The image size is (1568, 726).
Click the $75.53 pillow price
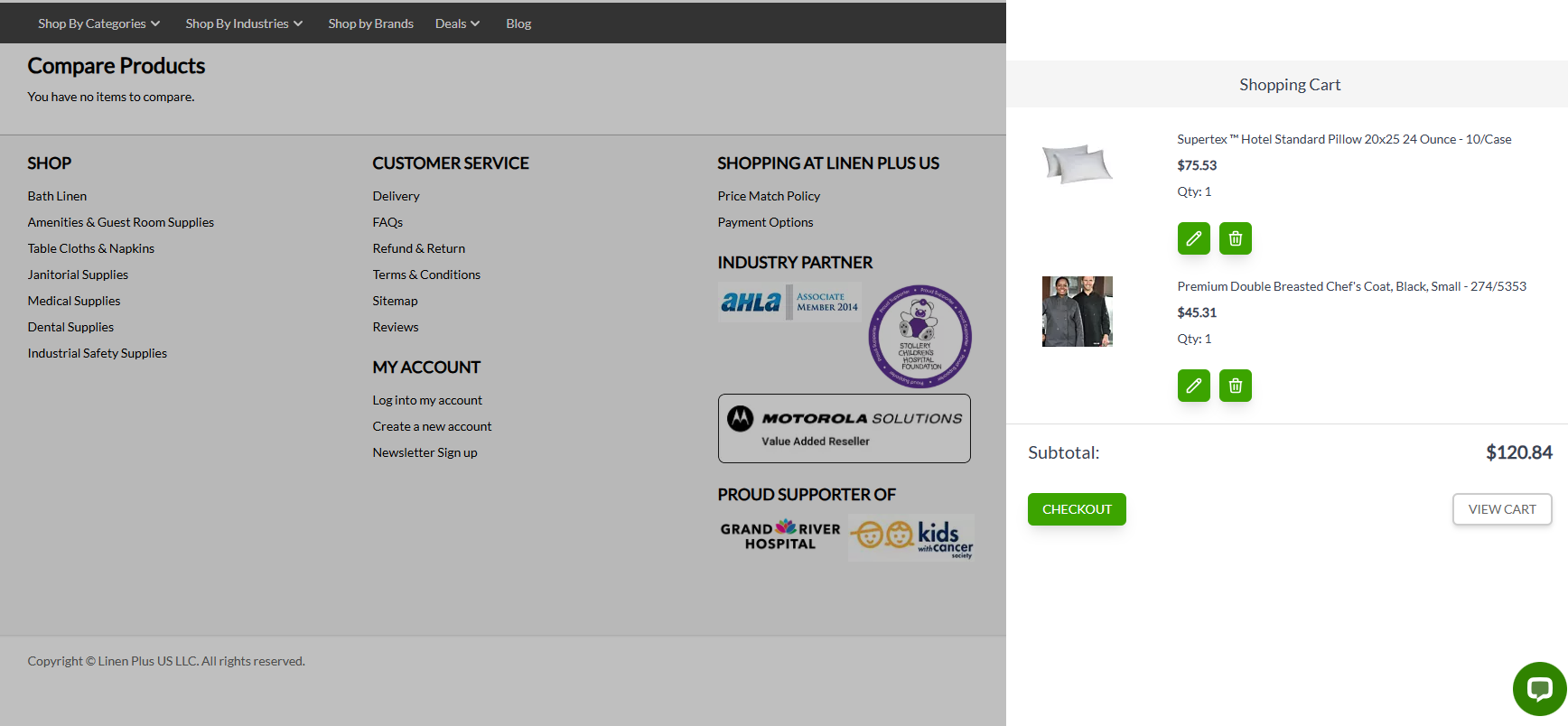pos(1197,165)
